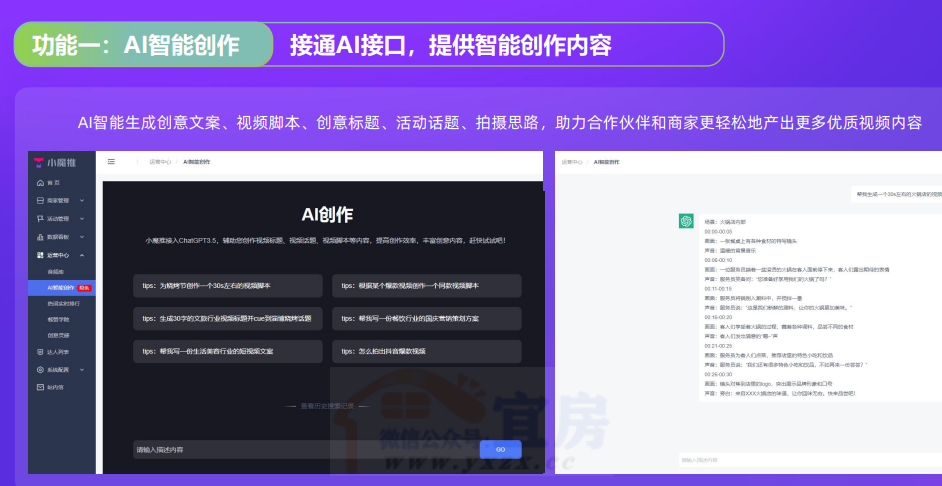Expand the 系统配置 chevron arrow
942x486 pixels.
81,369
